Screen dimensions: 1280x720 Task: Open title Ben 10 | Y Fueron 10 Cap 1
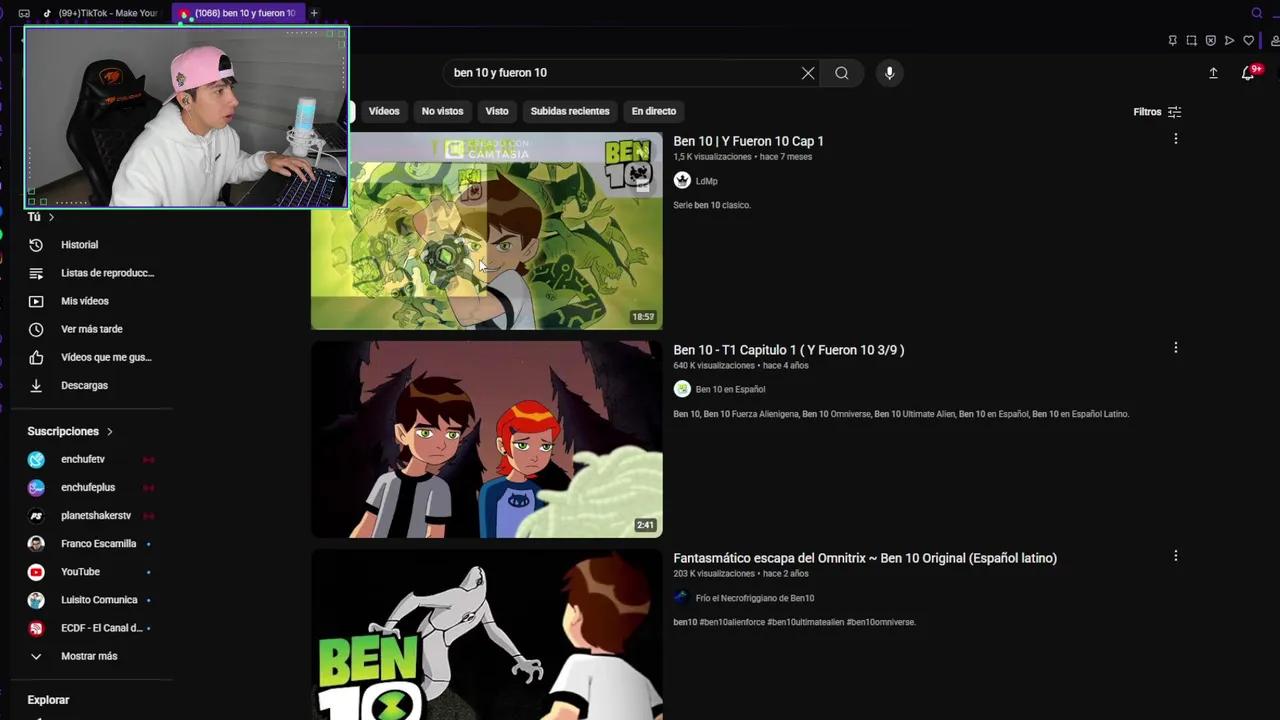coord(748,141)
